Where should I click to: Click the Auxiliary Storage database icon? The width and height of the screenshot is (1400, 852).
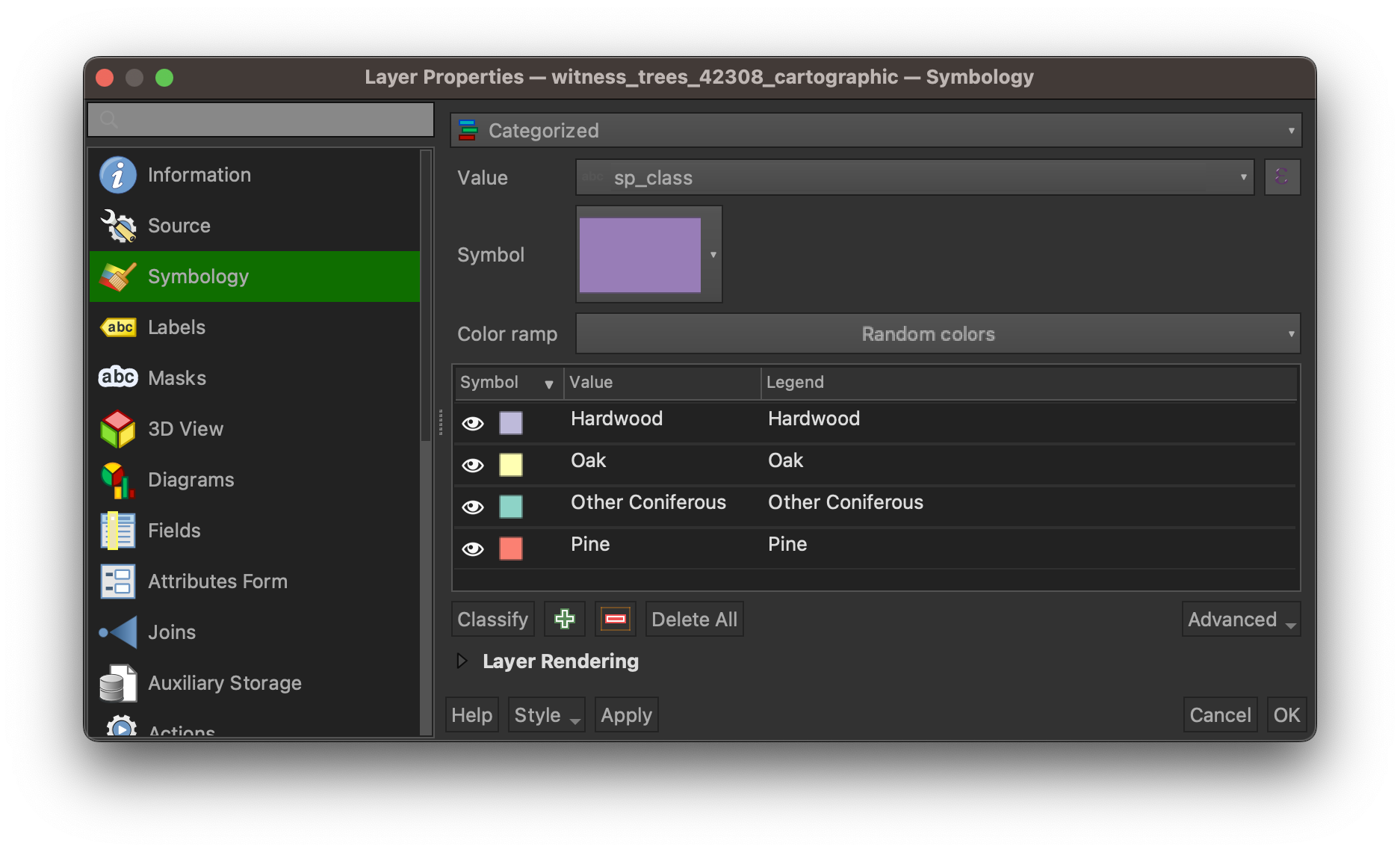(x=118, y=683)
